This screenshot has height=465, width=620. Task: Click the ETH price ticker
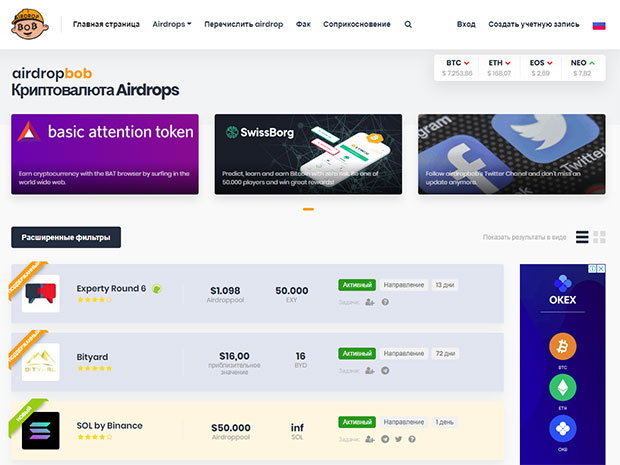[x=499, y=68]
